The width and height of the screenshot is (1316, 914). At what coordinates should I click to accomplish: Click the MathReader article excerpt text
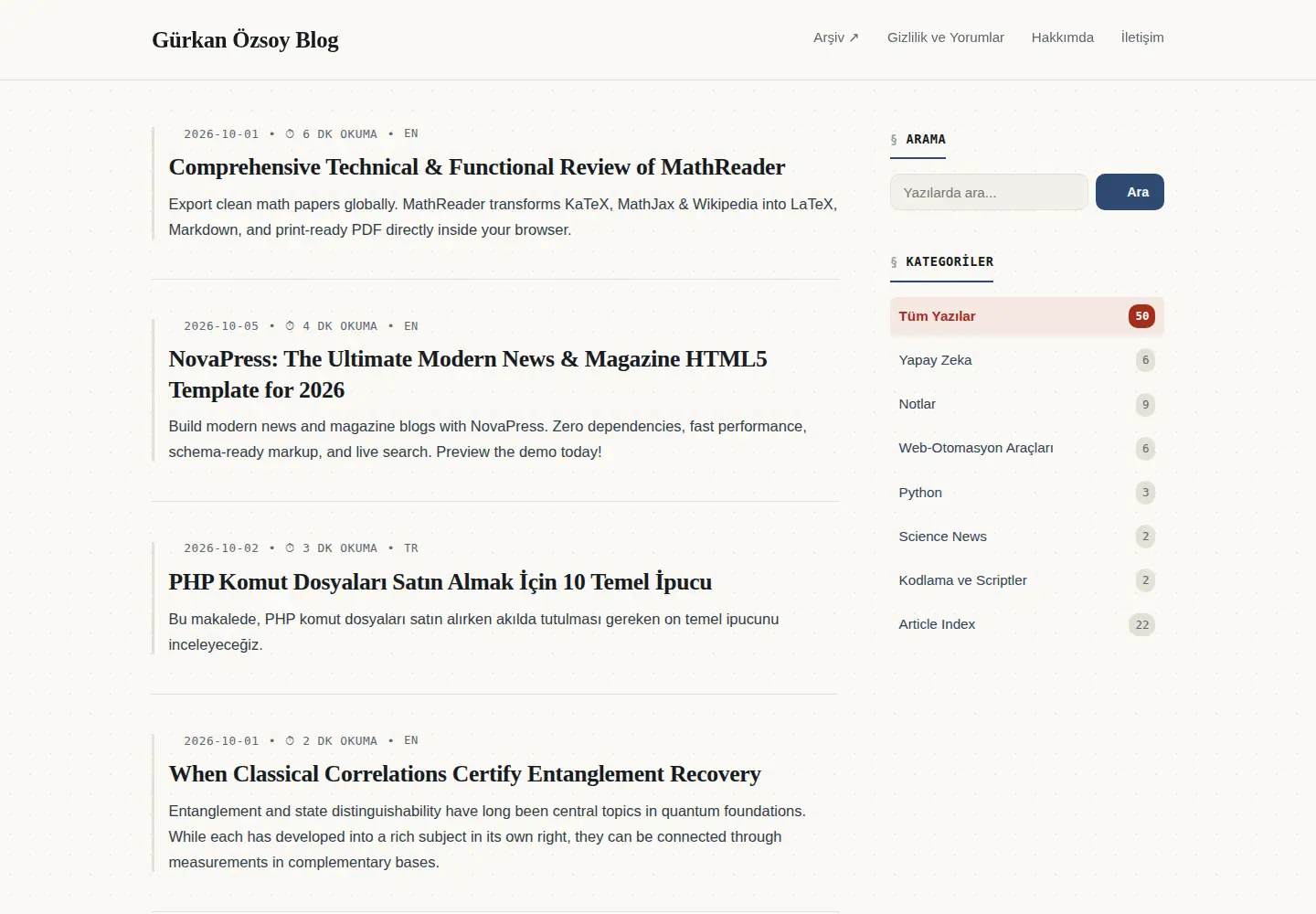(x=503, y=217)
